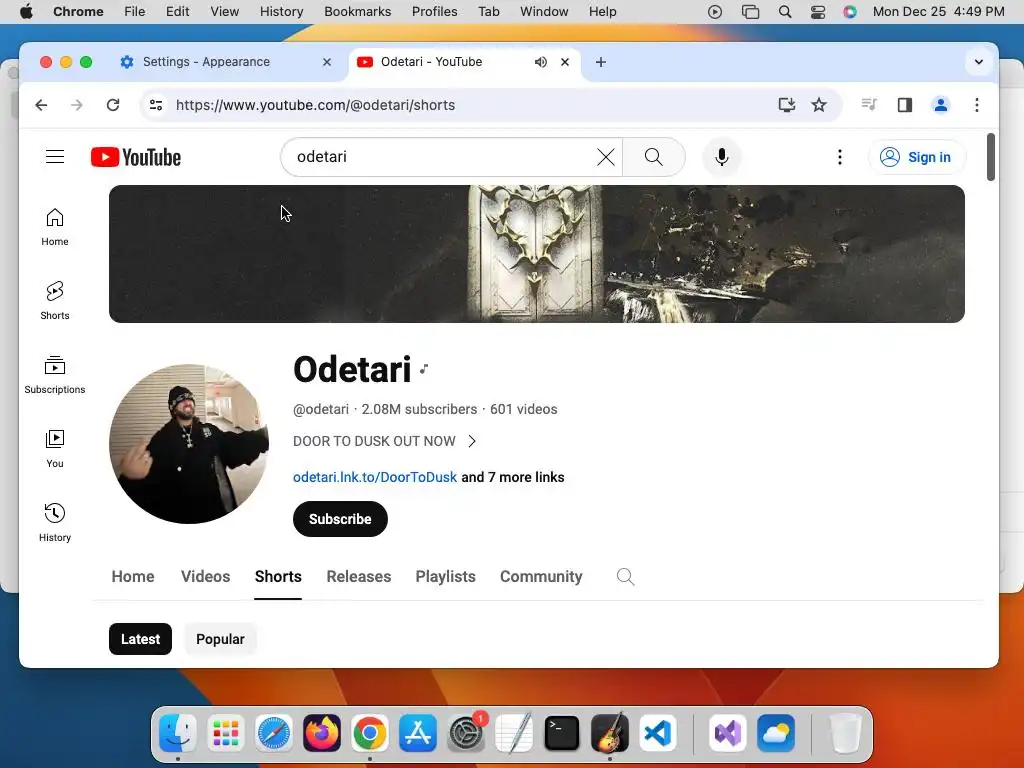1024x768 pixels.
Task: Click the Odetari profile picture
Action: point(189,444)
